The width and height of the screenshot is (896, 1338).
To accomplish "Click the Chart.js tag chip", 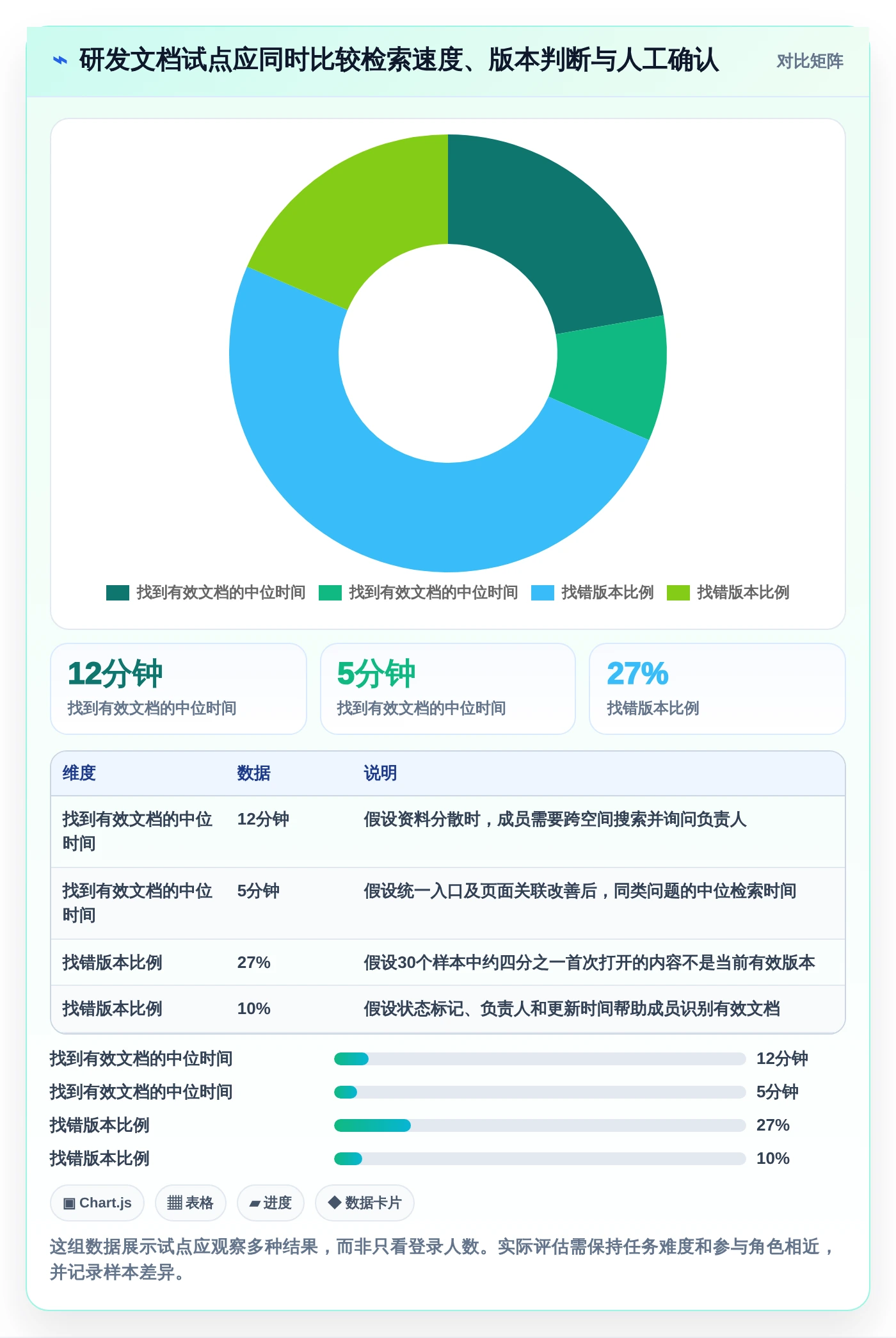I will 97,1203.
